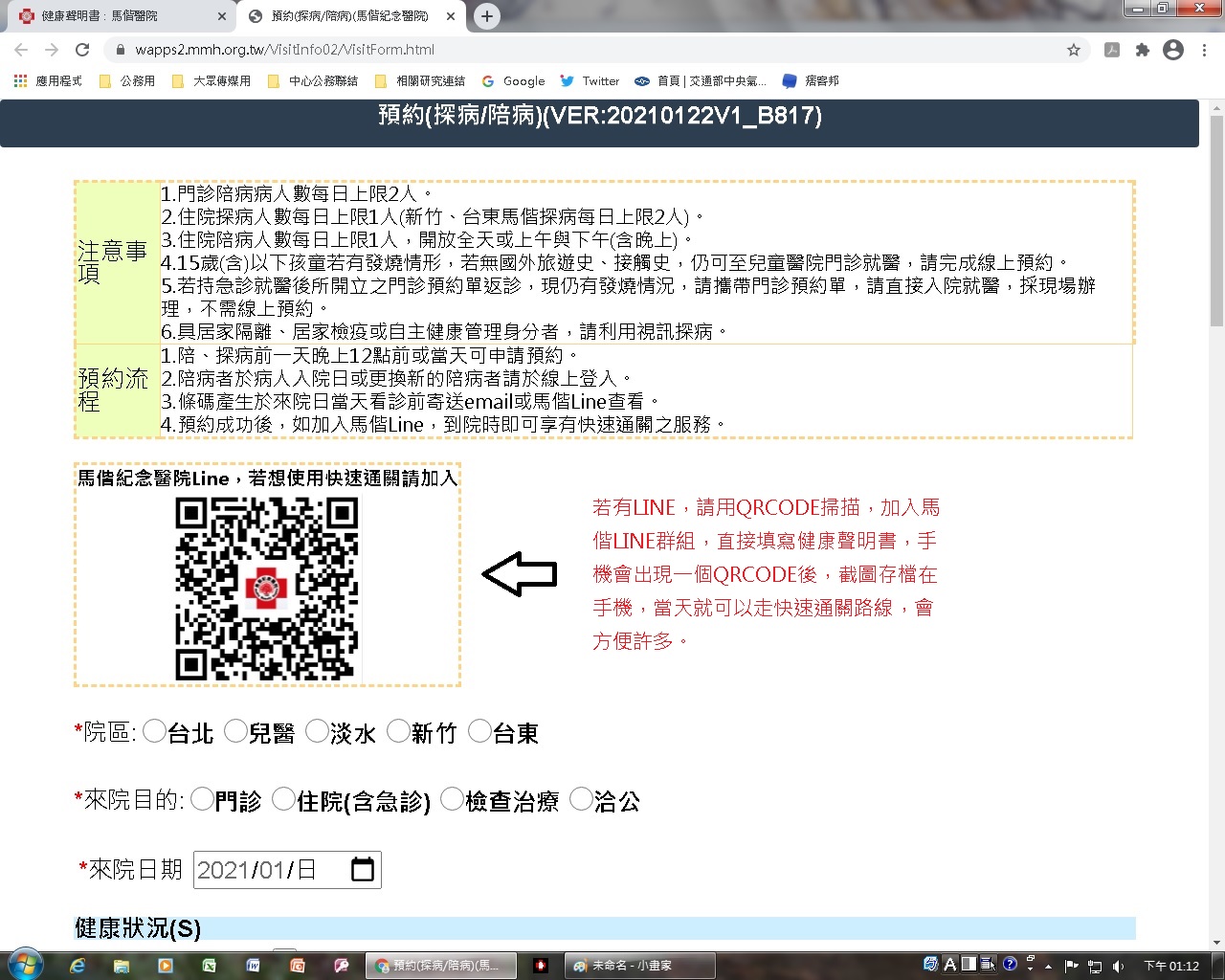1225x980 pixels.
Task: Open the Action Center flag icon
Action: tap(1072, 966)
